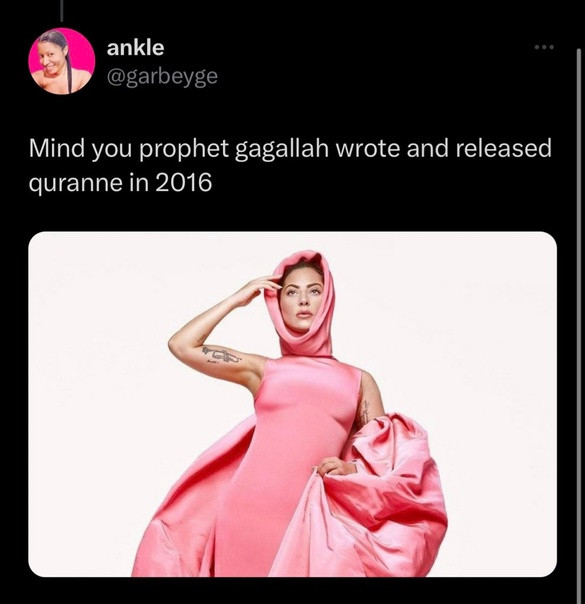Open the @garbeyge handle link
Viewport: 585px width, 604px height.
162,76
